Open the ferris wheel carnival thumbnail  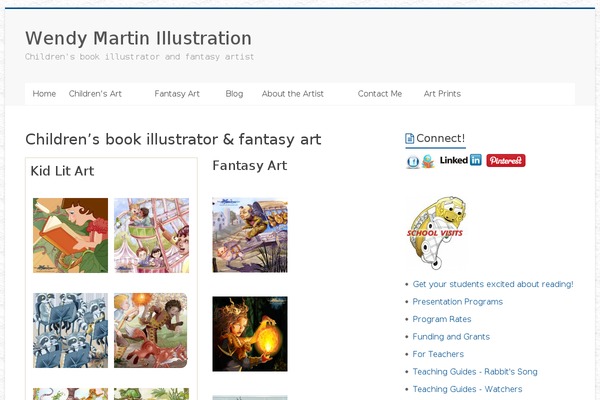(x=152, y=235)
